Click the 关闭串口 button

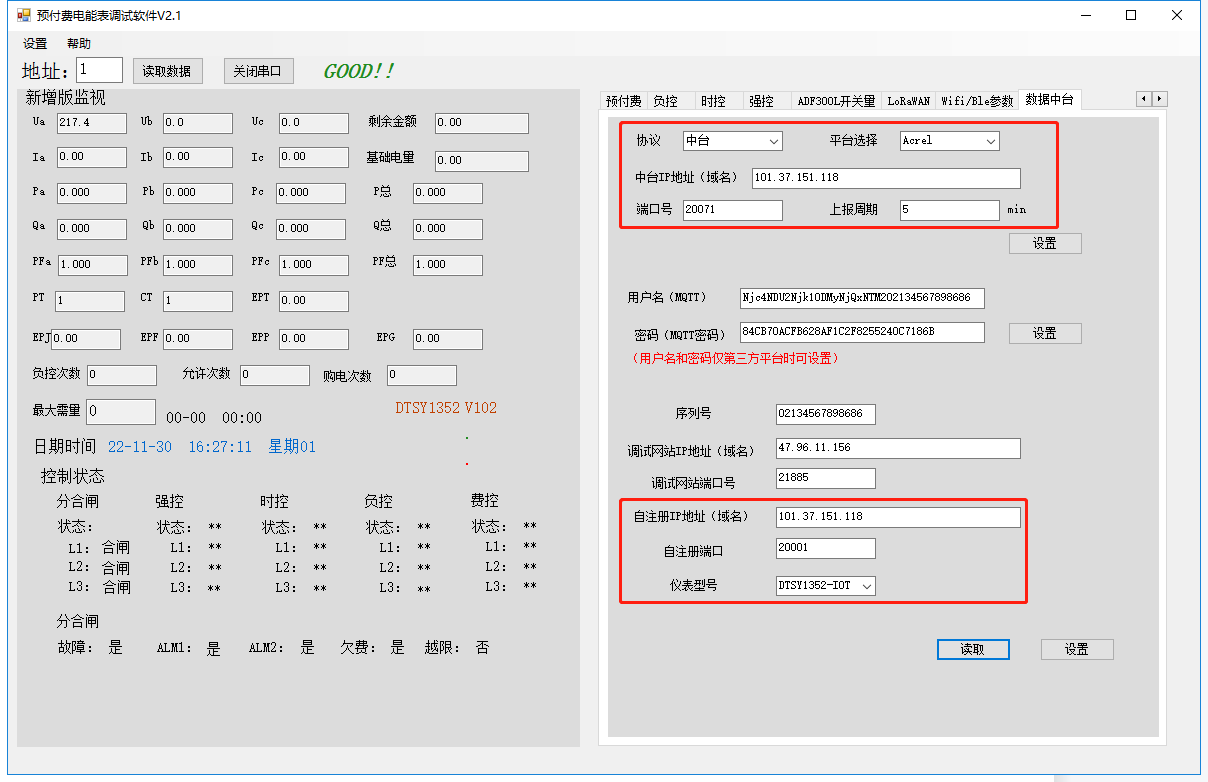(258, 71)
